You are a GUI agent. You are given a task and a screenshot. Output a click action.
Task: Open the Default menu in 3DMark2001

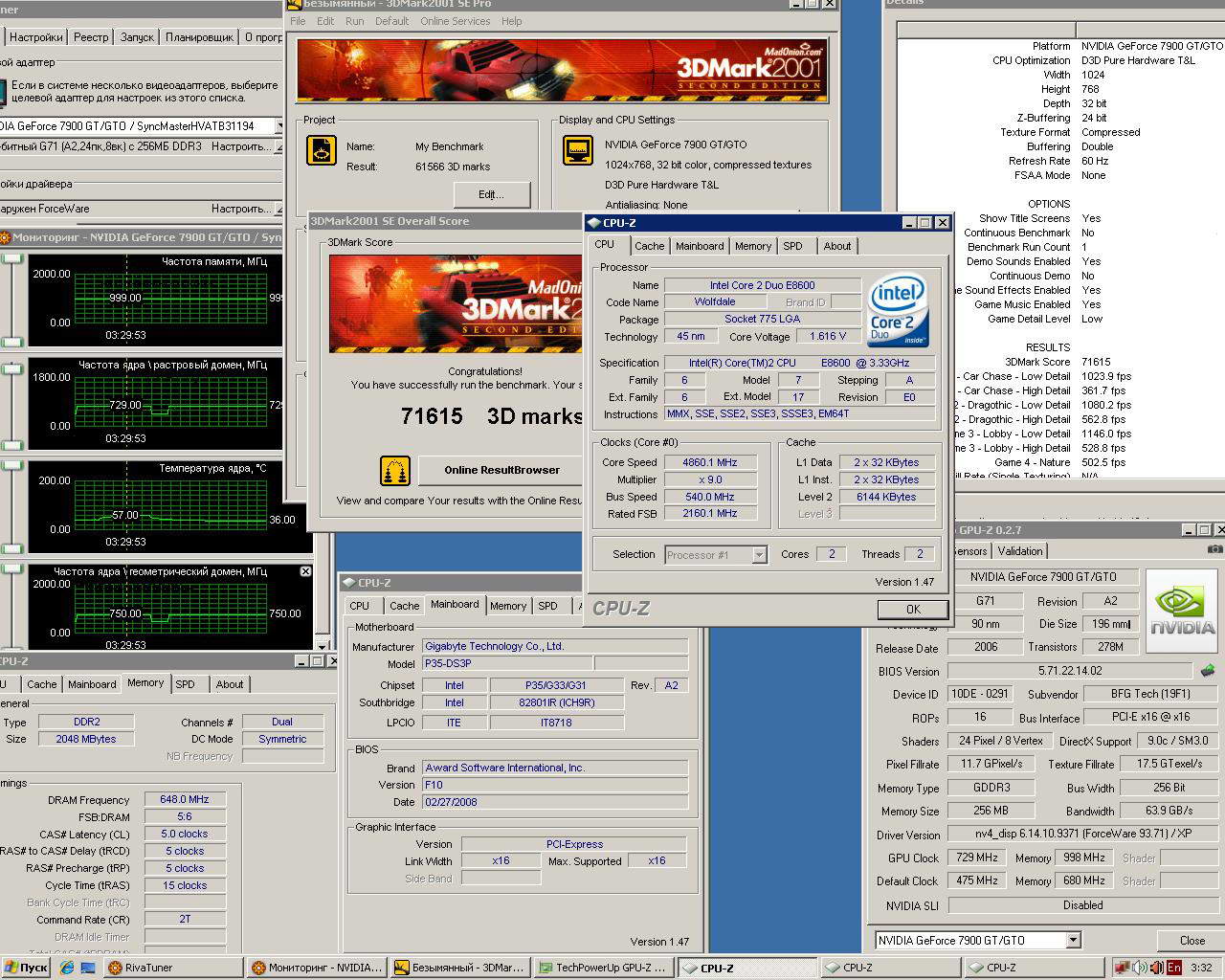pyautogui.click(x=391, y=21)
